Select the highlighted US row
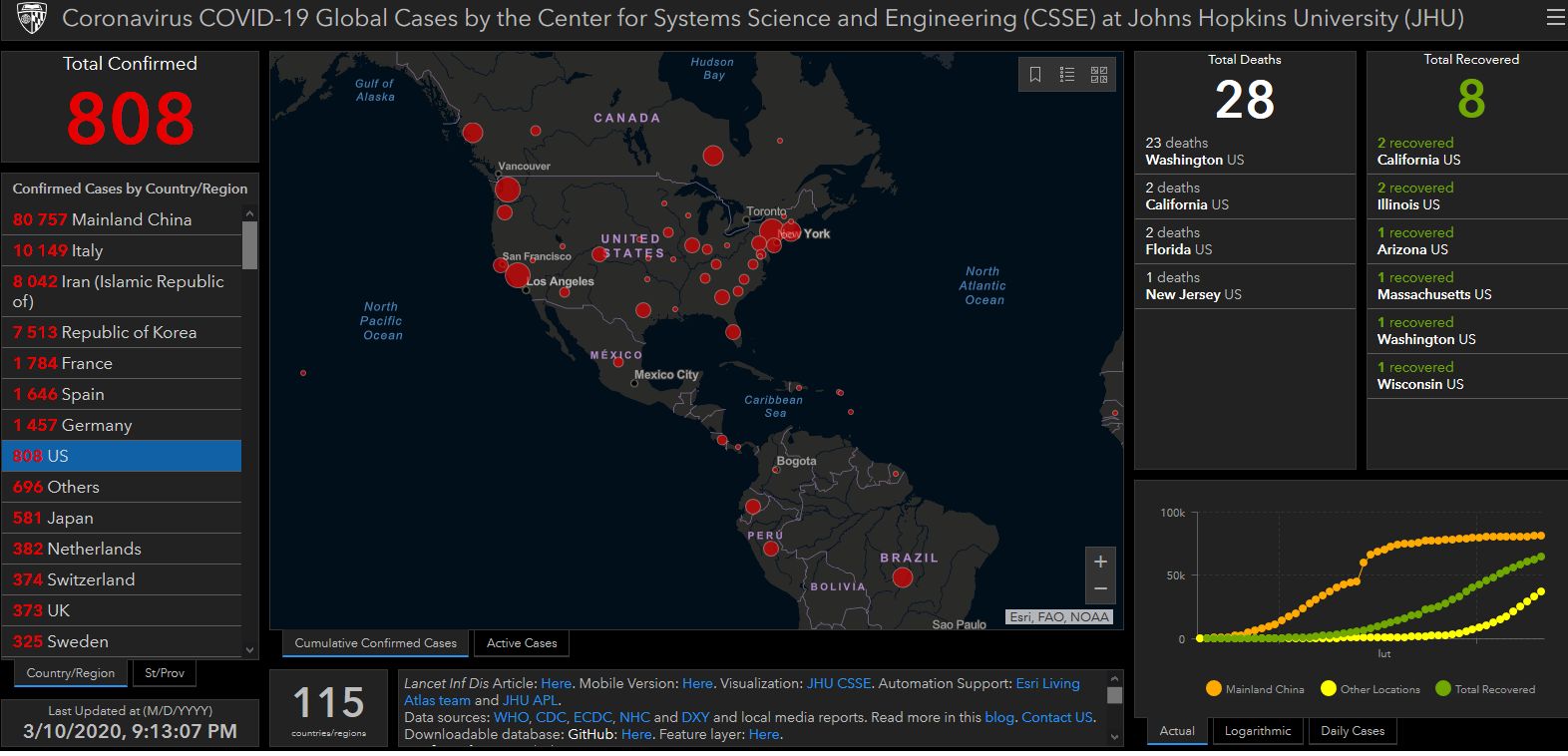 coord(122,456)
